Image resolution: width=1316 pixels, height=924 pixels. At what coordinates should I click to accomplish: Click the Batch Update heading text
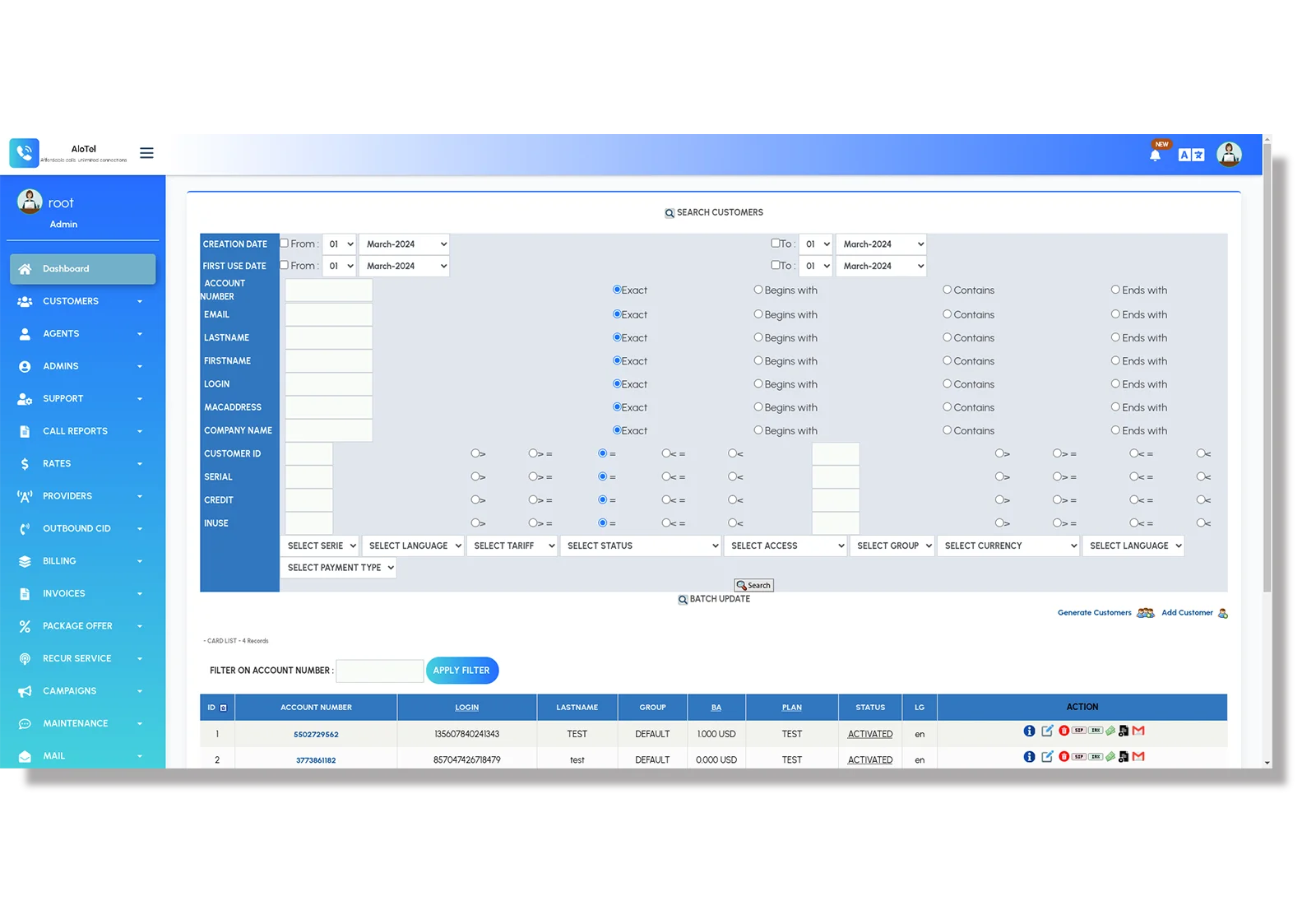(x=720, y=600)
